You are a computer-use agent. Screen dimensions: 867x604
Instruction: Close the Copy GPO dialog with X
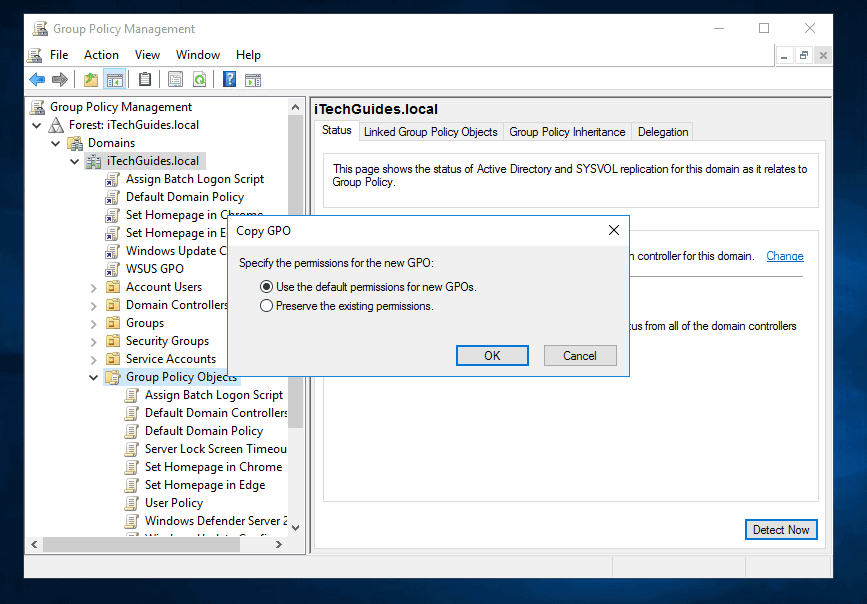(614, 230)
